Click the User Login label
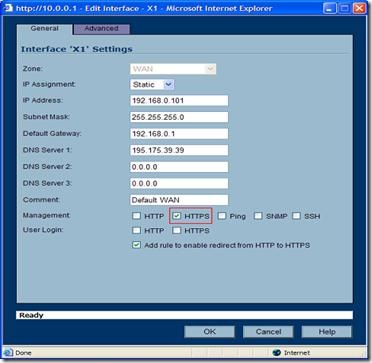372x363 pixels. [43, 230]
